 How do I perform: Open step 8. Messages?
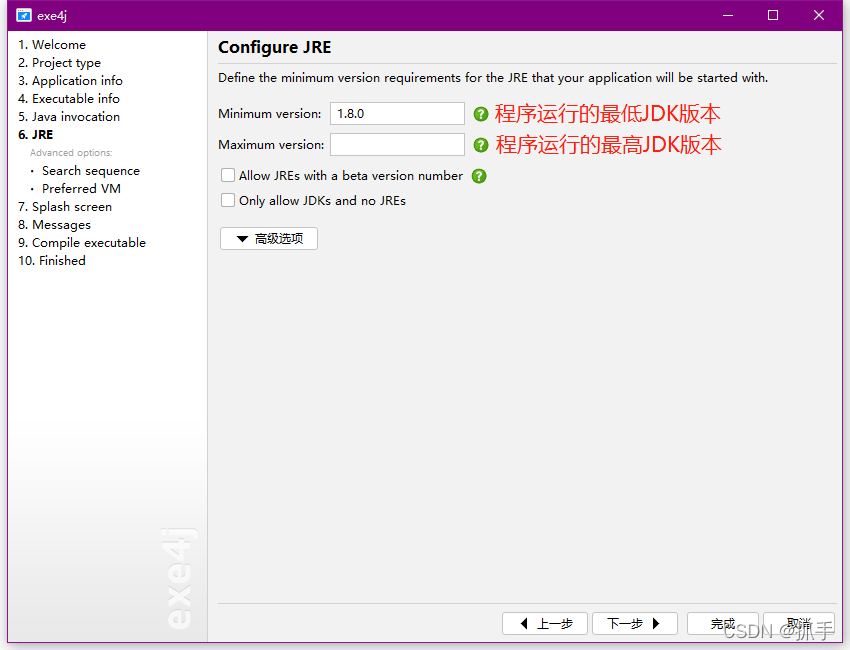[x=54, y=224]
